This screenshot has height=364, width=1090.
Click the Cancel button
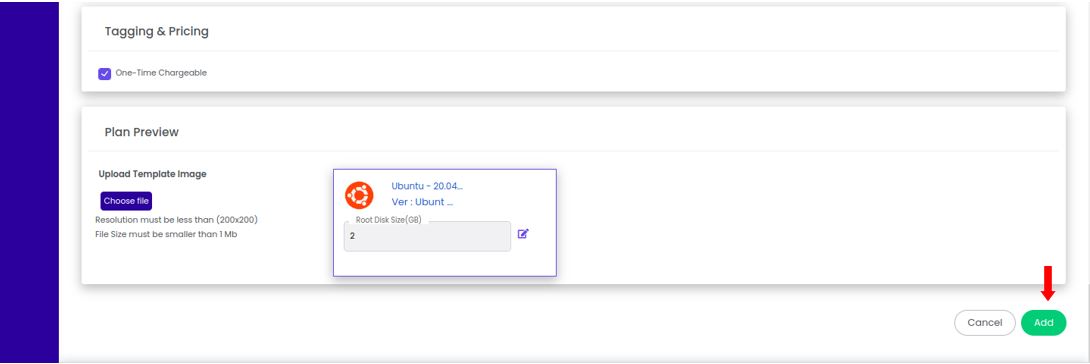click(x=984, y=323)
